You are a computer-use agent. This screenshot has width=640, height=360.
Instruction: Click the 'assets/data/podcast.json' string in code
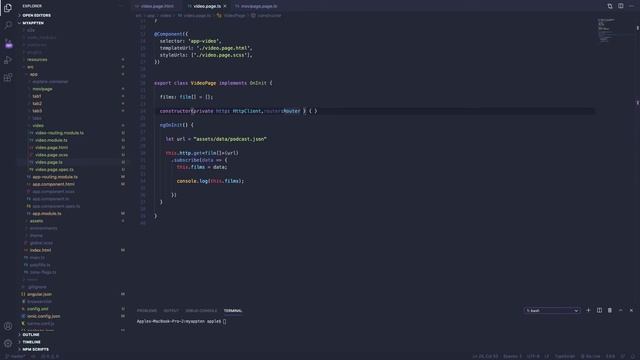[x=230, y=139]
